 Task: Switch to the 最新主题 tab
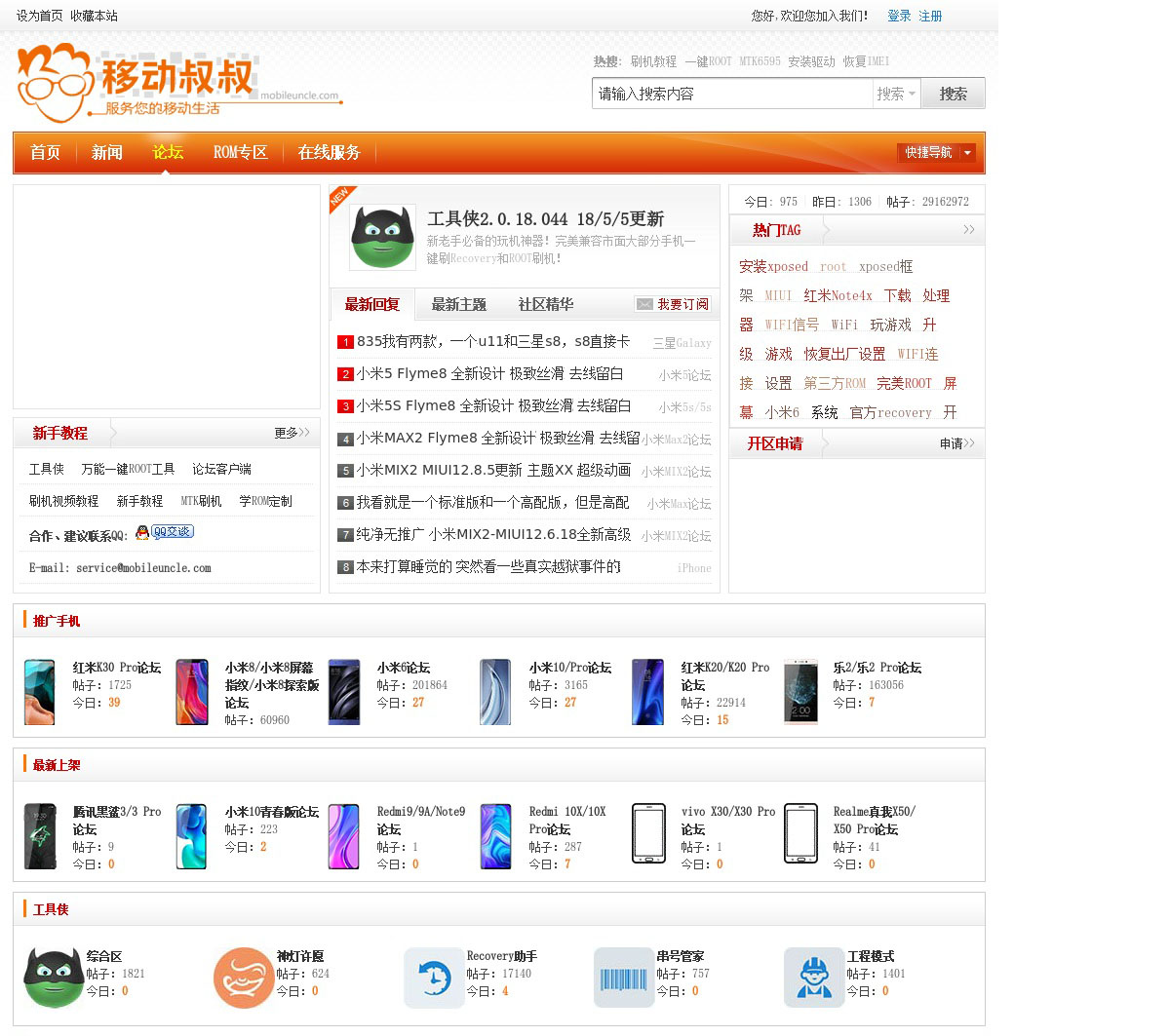(458, 304)
